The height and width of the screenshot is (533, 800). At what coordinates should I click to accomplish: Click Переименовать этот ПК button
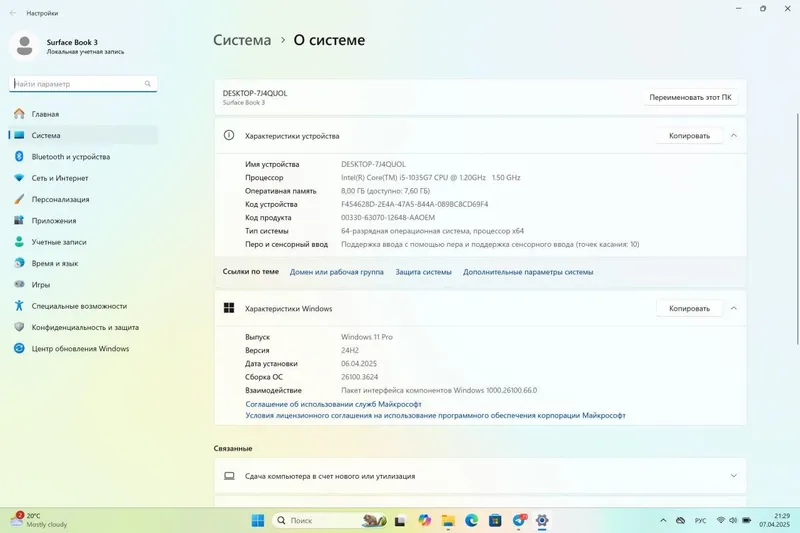click(690, 97)
